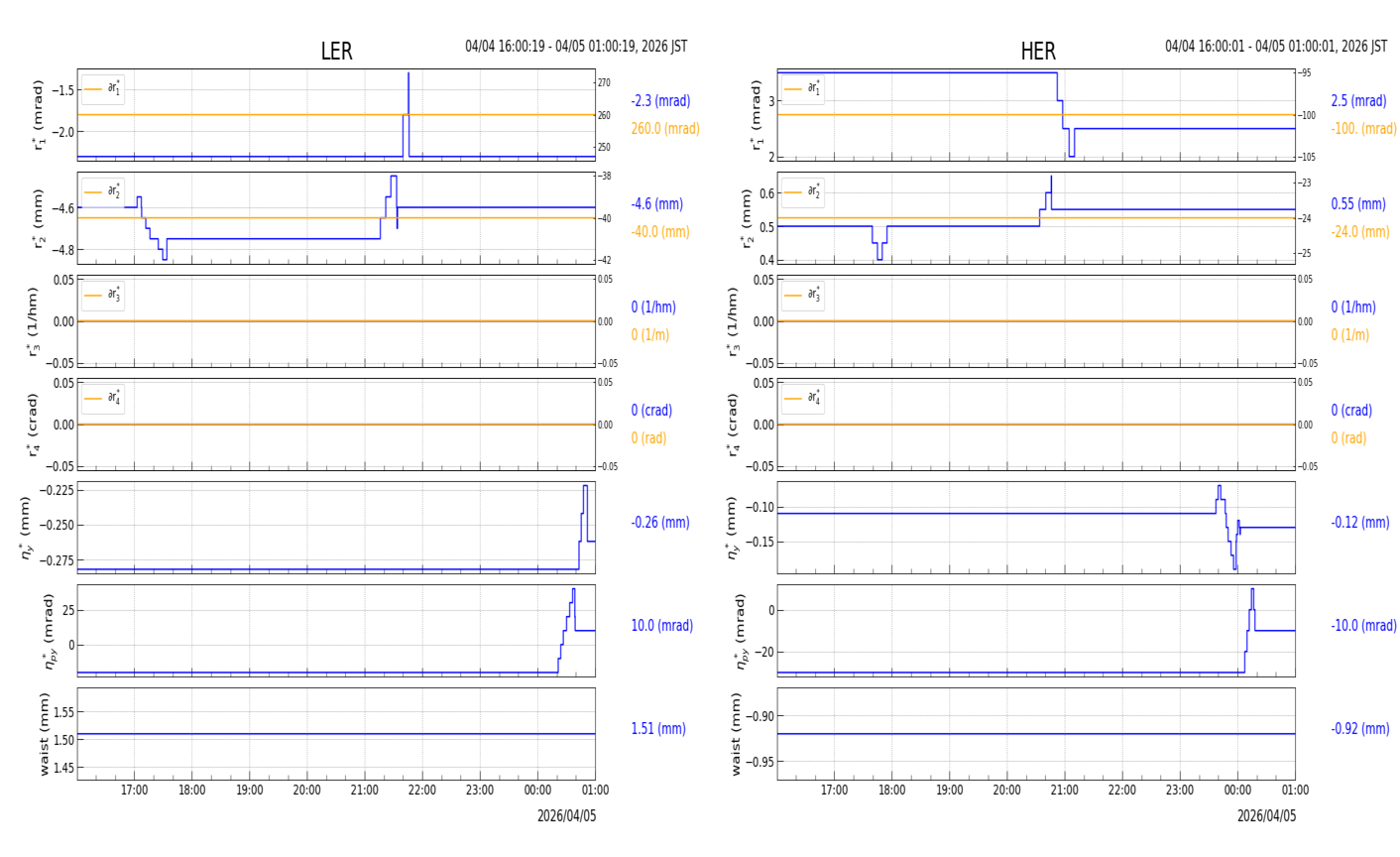The image size is (1400, 857).
Task: Select the 23:00 tick on the HER time axis
Action: (1180, 791)
